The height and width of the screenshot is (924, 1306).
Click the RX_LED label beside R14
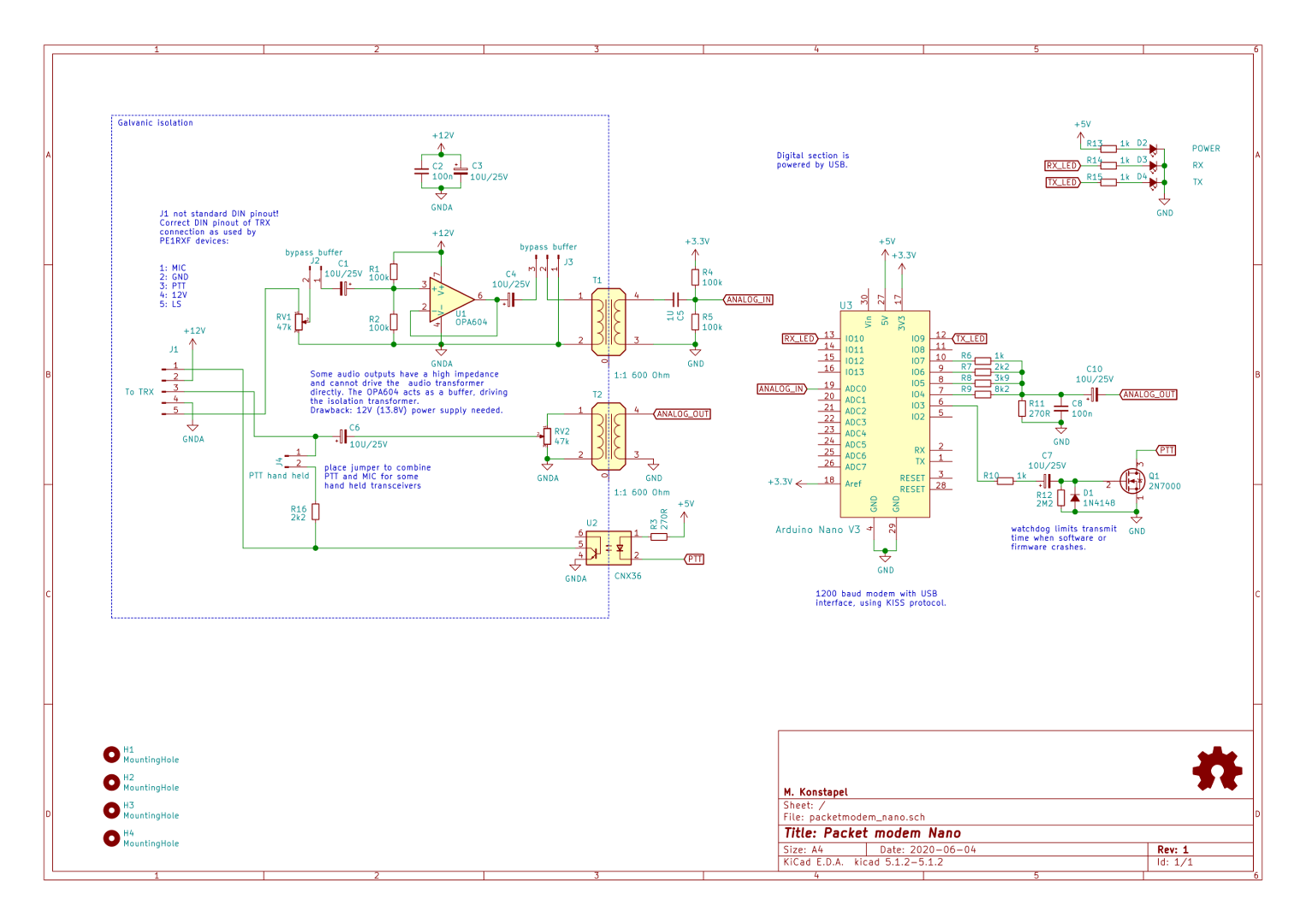(x=1063, y=166)
